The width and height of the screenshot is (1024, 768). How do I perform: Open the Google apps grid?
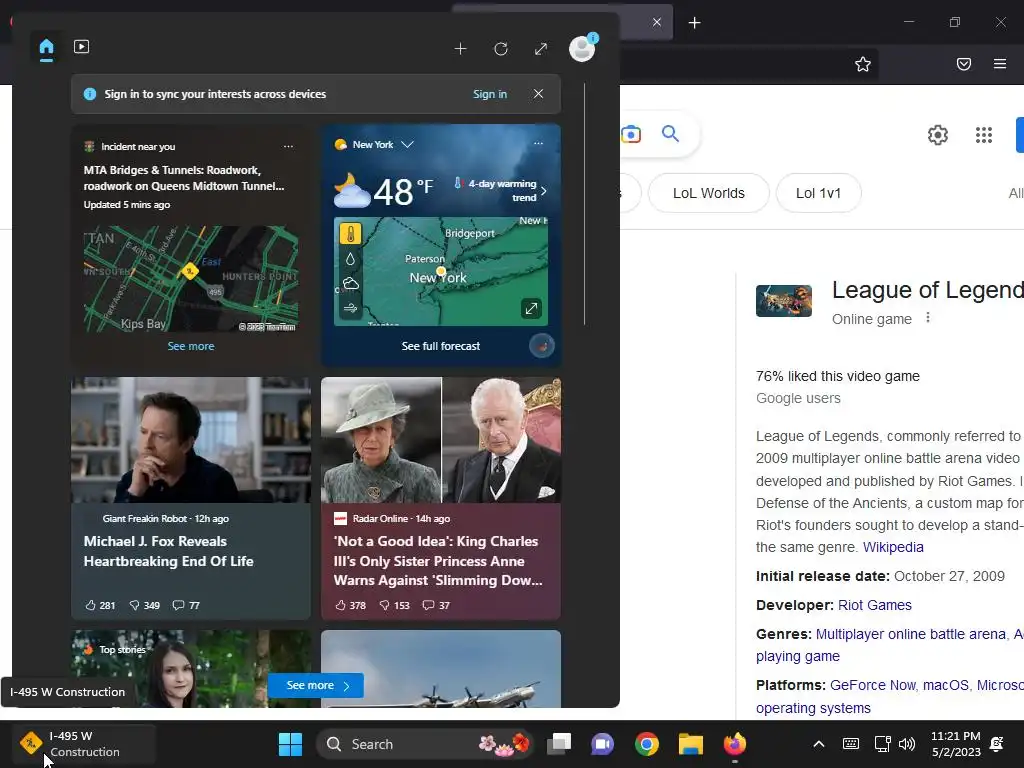(x=984, y=135)
